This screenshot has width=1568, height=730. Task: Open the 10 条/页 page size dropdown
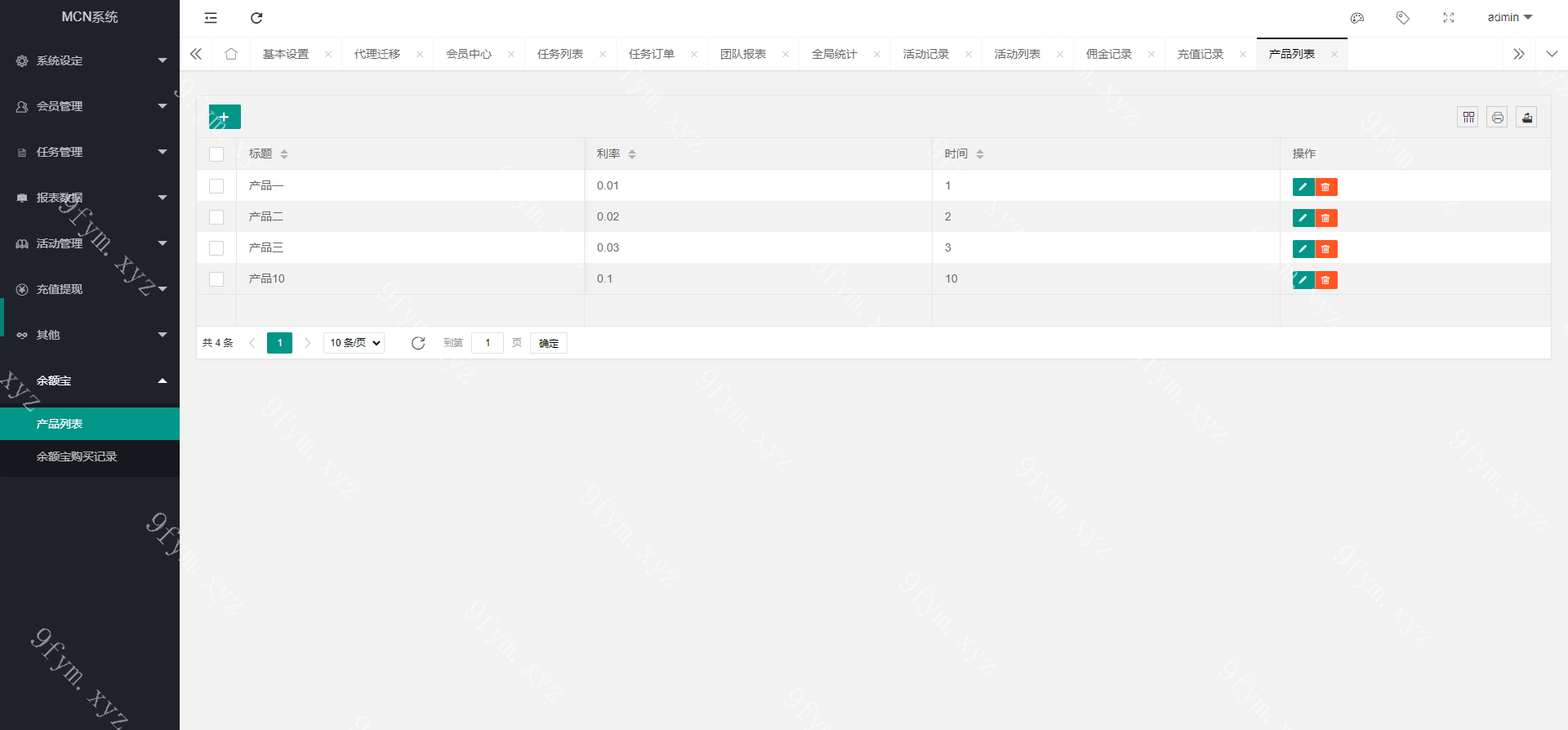coord(354,343)
